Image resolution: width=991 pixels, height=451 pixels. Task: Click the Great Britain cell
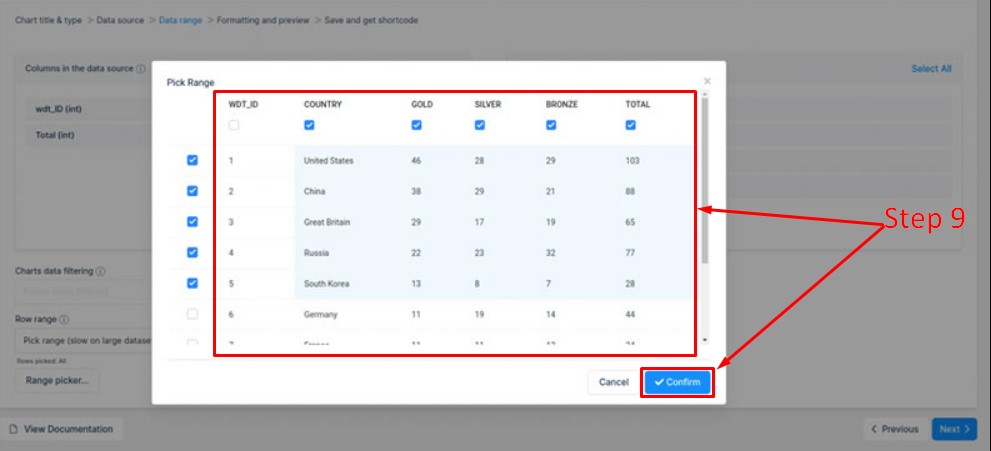click(327, 222)
